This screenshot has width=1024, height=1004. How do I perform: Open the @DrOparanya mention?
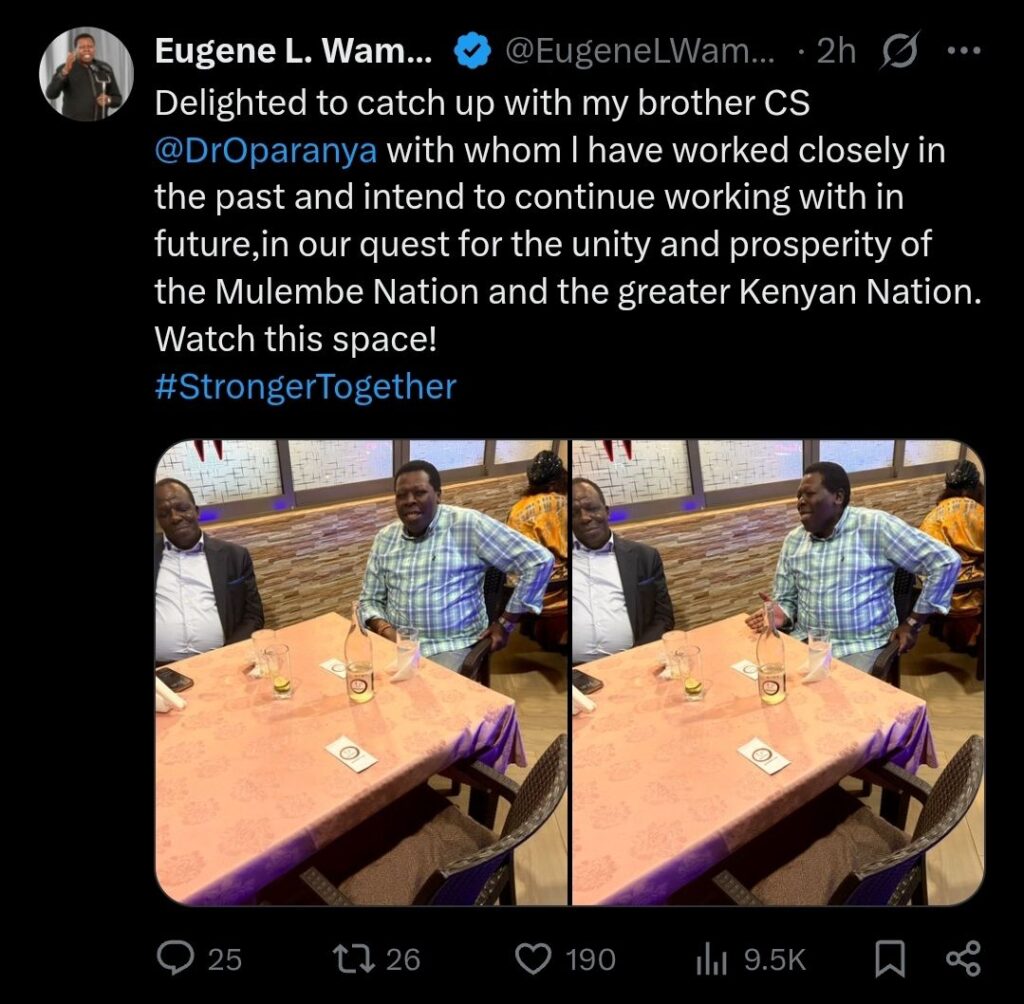pyautogui.click(x=266, y=150)
